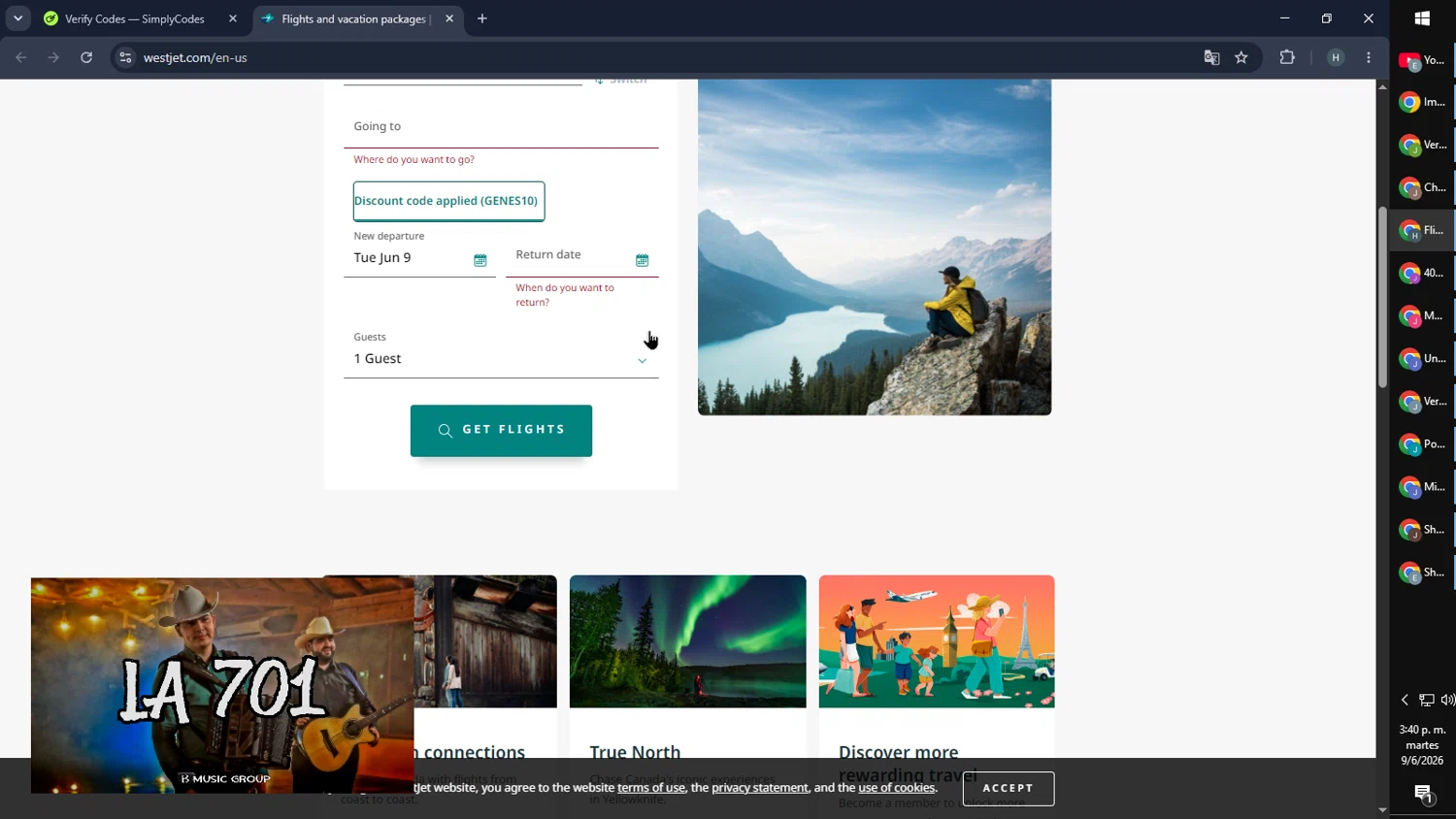
Task: Click the True North heading
Action: 635,752
